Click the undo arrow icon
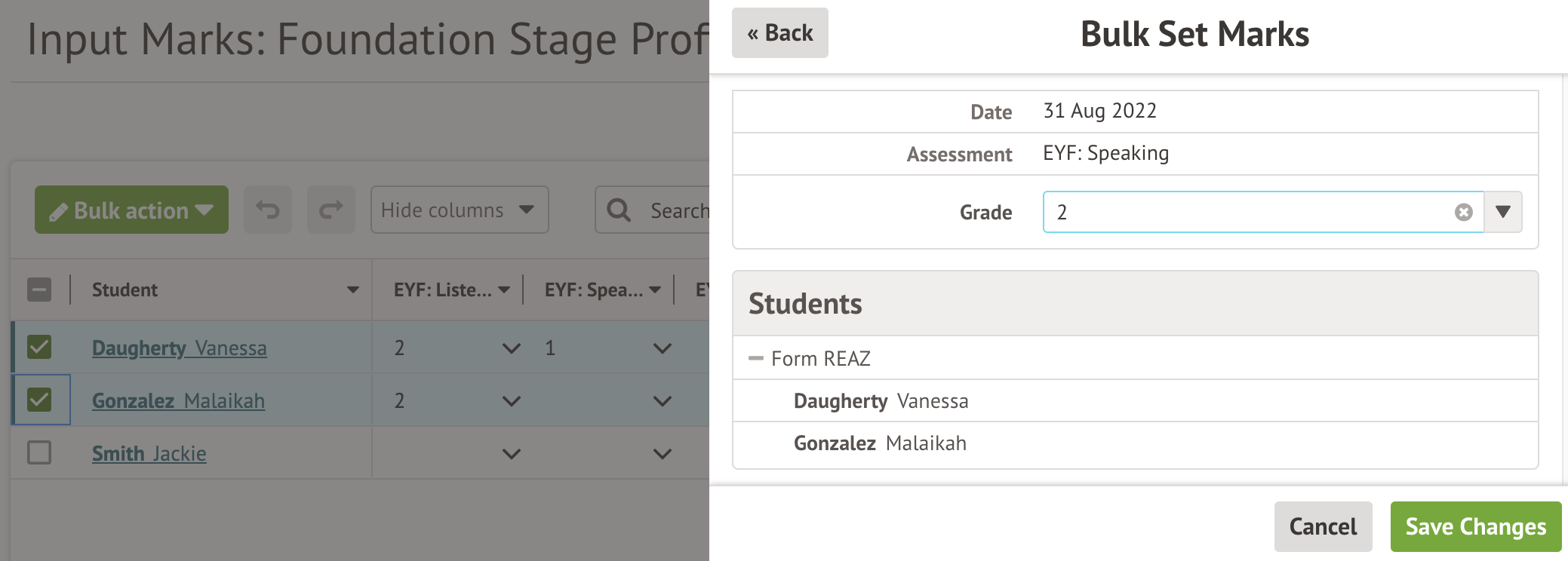Viewport: 1568px width, 561px height. point(268,210)
